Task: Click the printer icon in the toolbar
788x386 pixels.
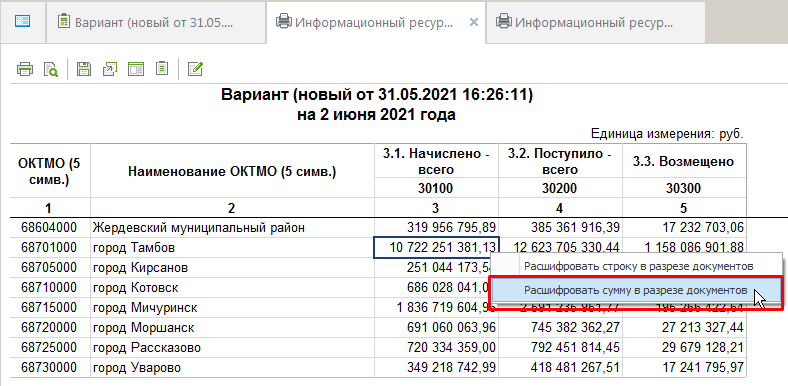Action: (25, 69)
